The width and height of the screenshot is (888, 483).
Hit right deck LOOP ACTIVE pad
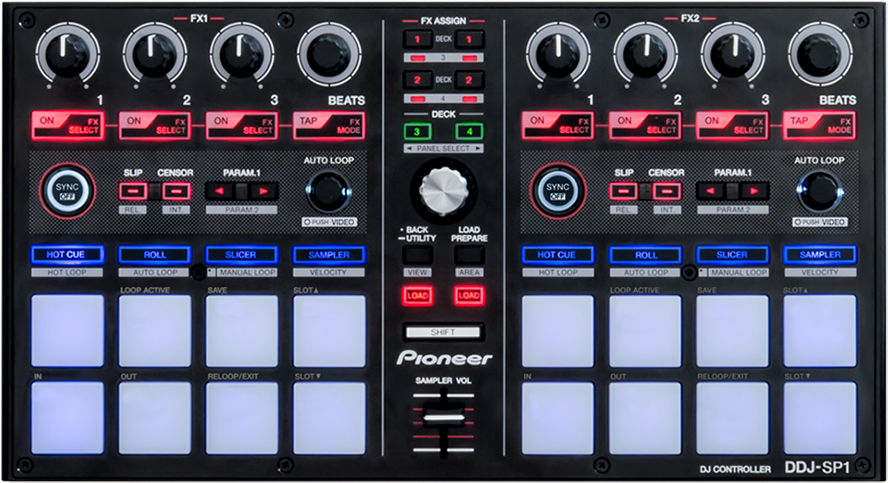click(646, 331)
